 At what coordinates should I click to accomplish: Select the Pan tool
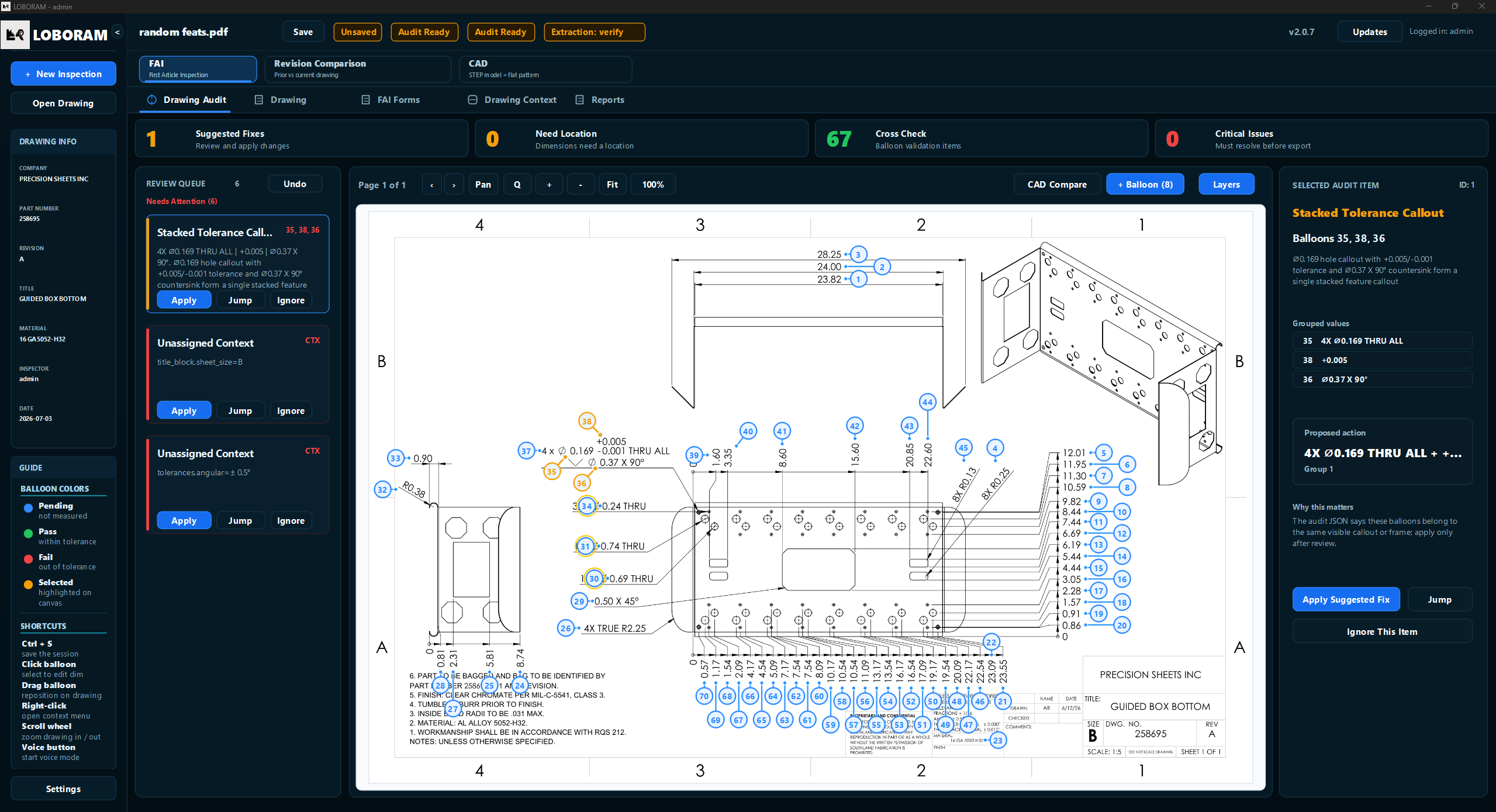pos(483,185)
